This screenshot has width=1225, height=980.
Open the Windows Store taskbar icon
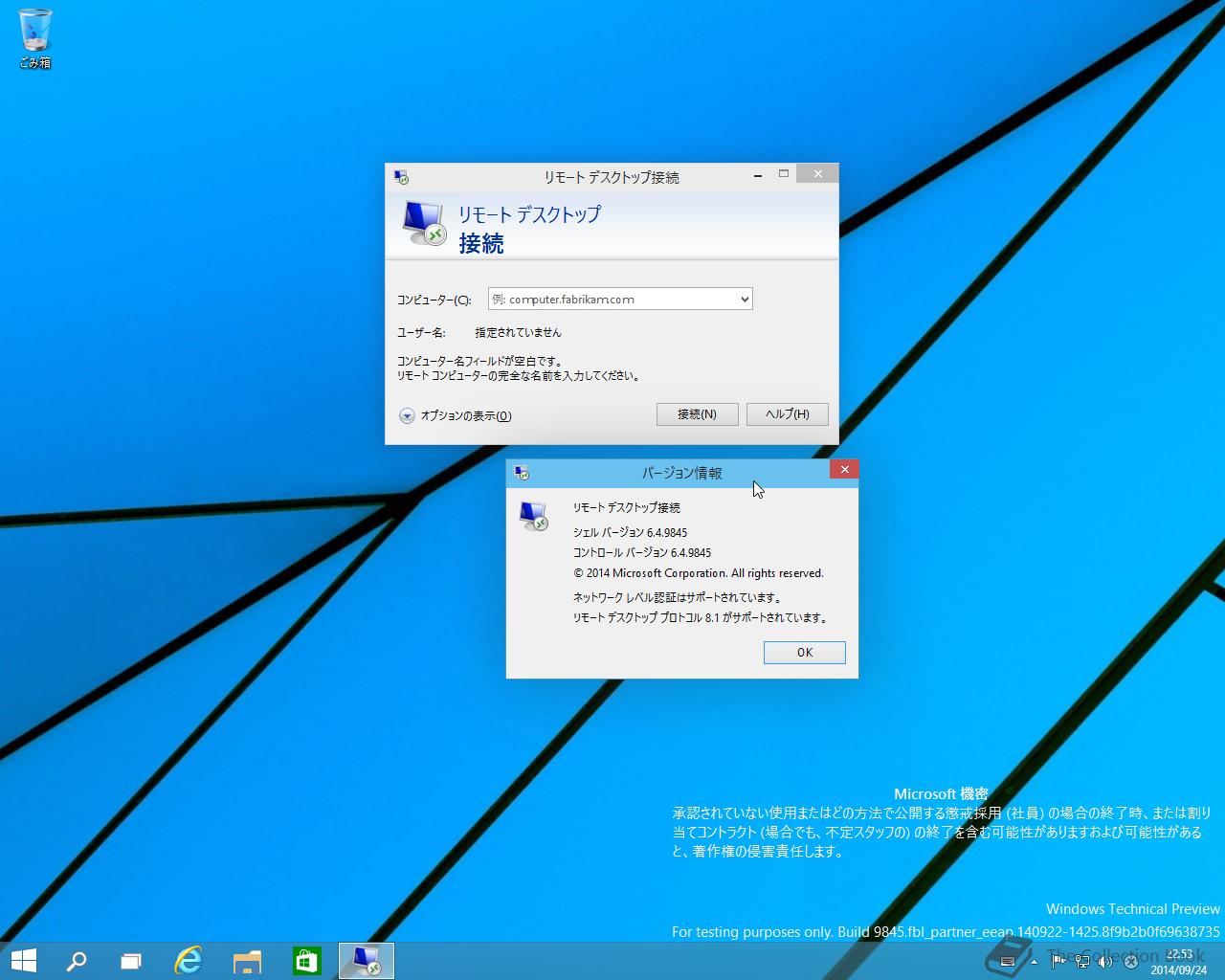pos(306,961)
